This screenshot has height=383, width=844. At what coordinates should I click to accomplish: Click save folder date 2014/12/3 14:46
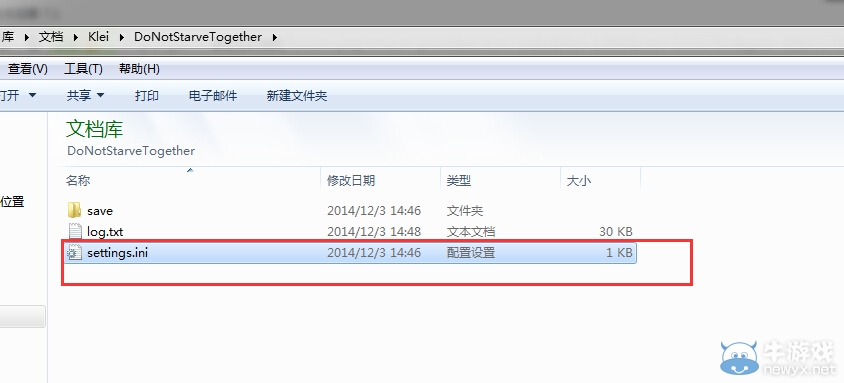(x=374, y=211)
